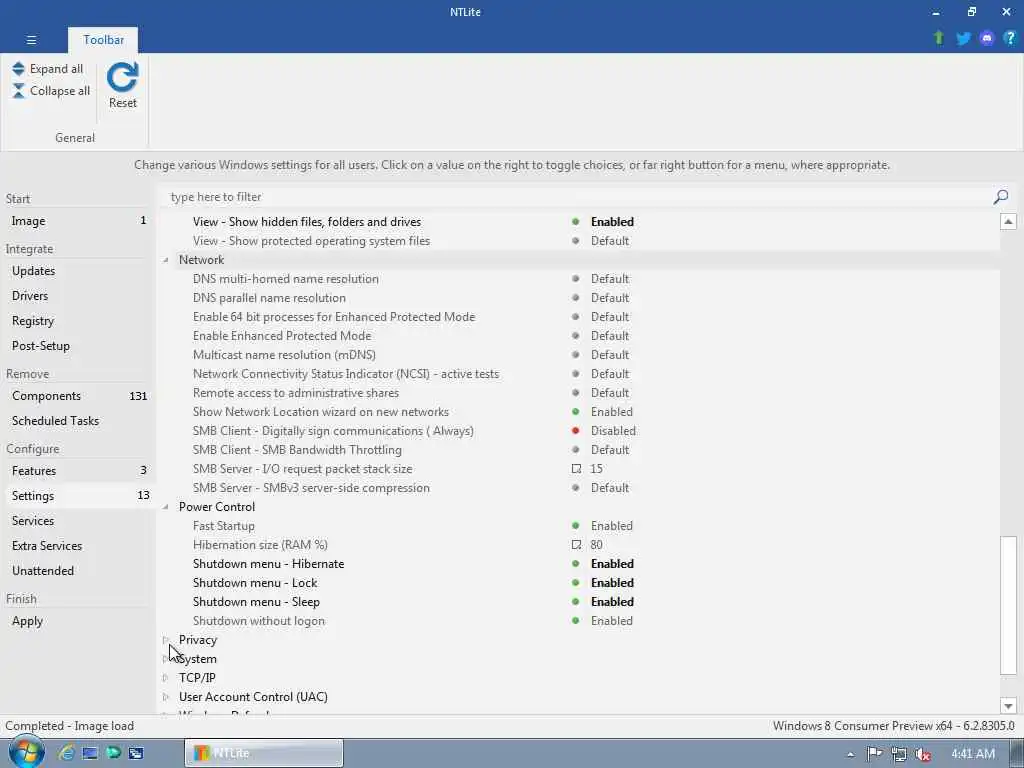This screenshot has height=768, width=1024.
Task: Show hidden tray icons arrow
Action: tap(850, 754)
